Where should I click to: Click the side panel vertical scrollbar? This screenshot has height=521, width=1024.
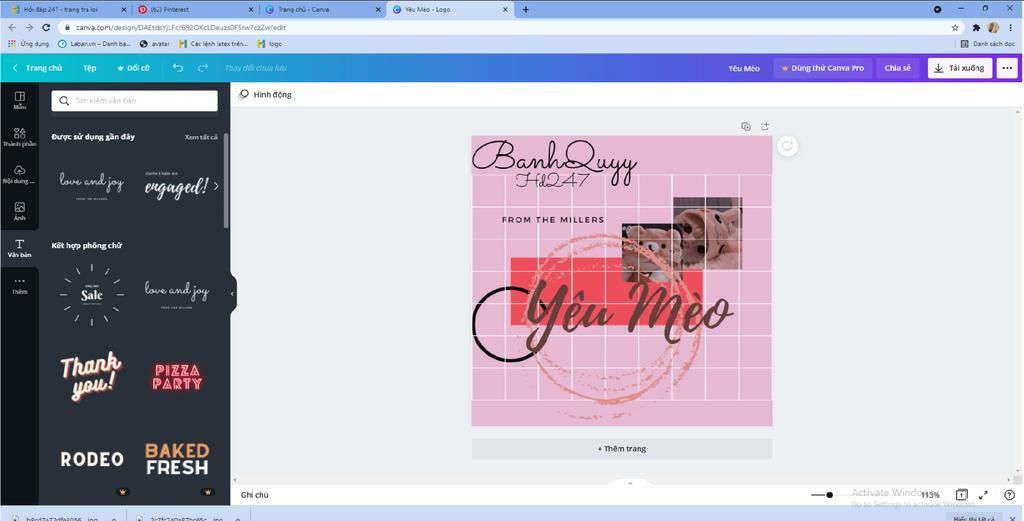(x=226, y=181)
